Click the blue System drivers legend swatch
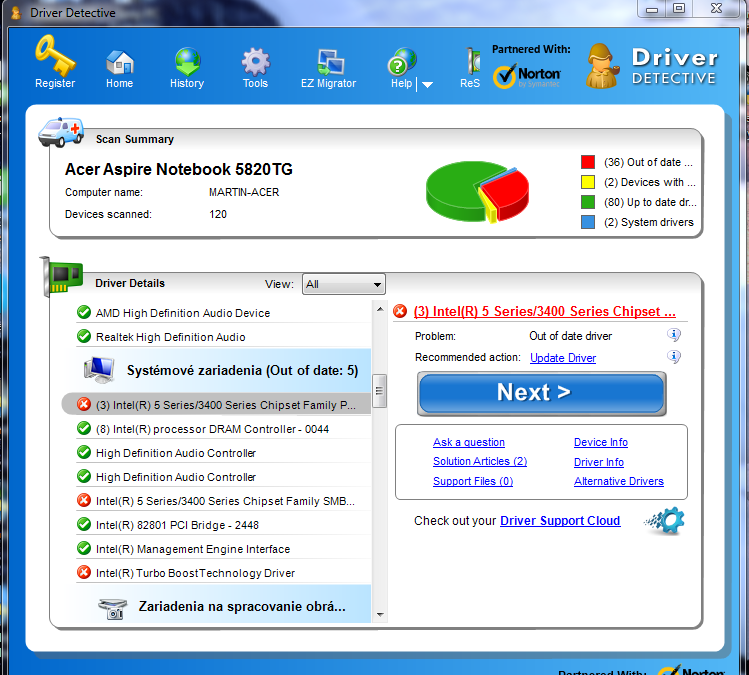The height and width of the screenshot is (675, 749). point(588,222)
